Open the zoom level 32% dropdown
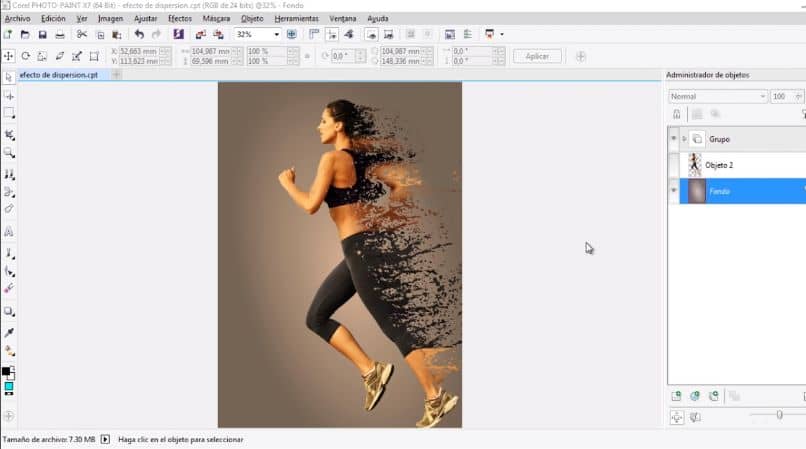Viewport: 806px width, 449px height. [x=277, y=34]
